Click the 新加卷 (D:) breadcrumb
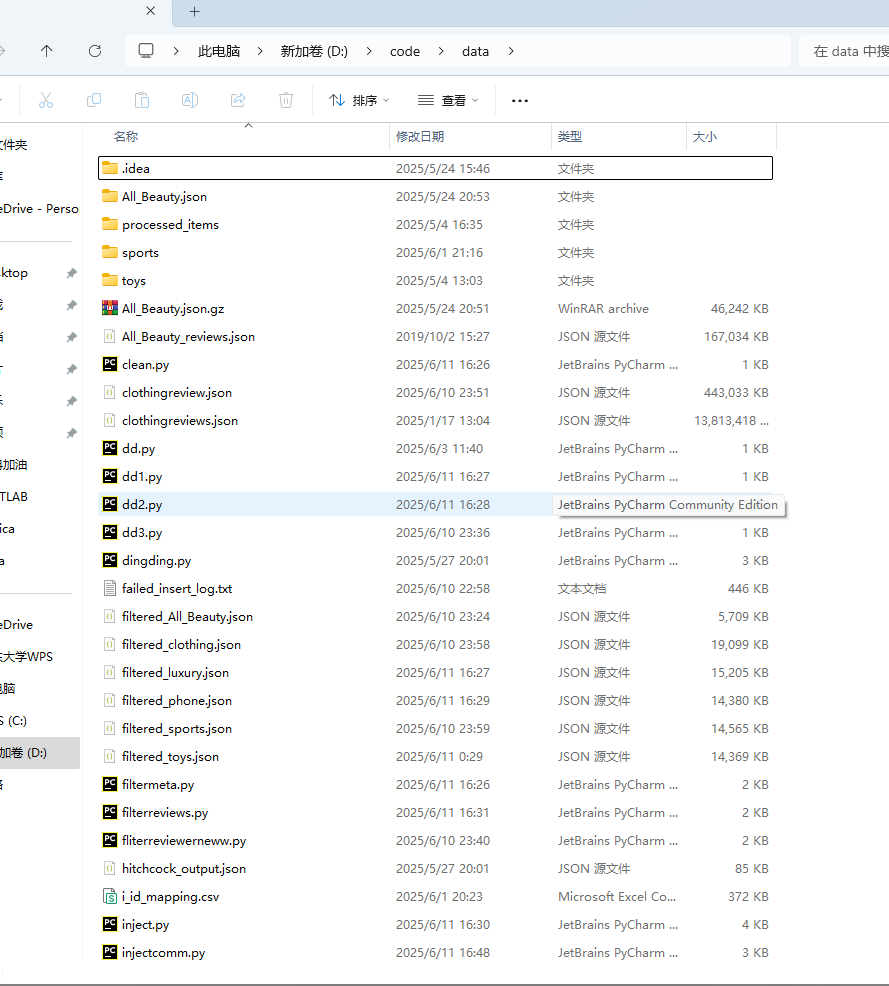This screenshot has height=986, width=889. [314, 51]
